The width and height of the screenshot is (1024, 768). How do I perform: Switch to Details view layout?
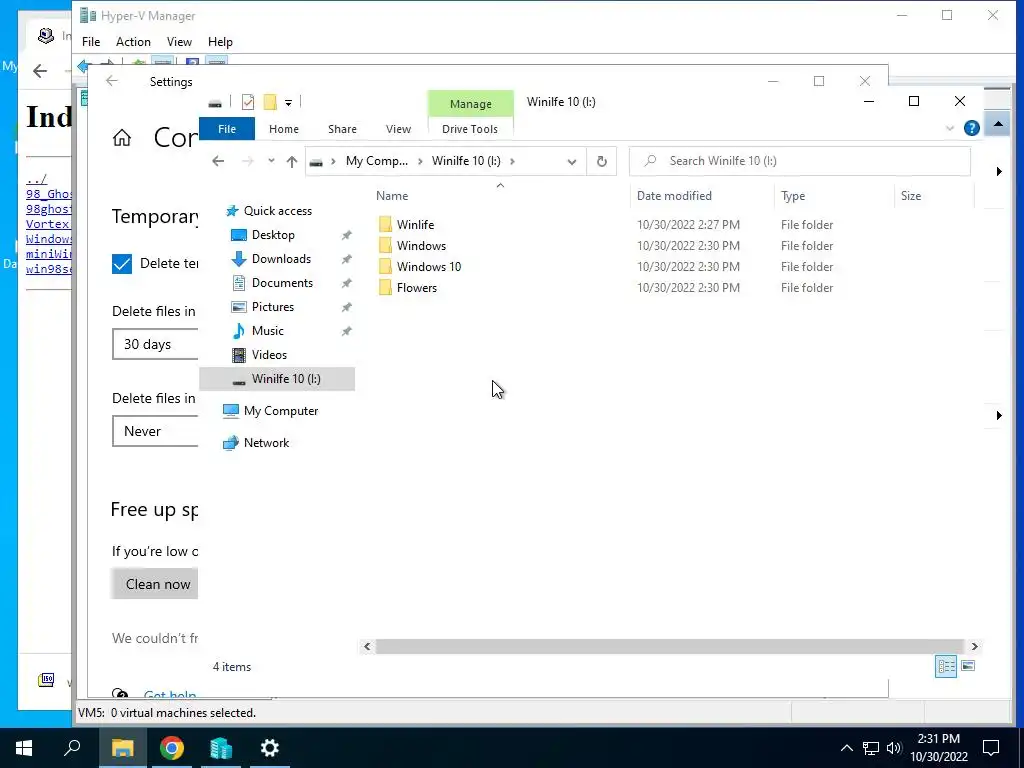(946, 666)
